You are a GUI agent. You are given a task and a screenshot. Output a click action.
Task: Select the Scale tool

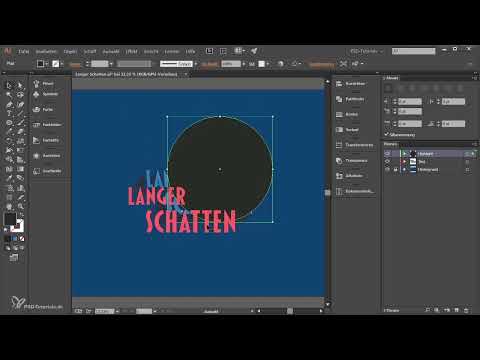pyautogui.click(x=20, y=141)
